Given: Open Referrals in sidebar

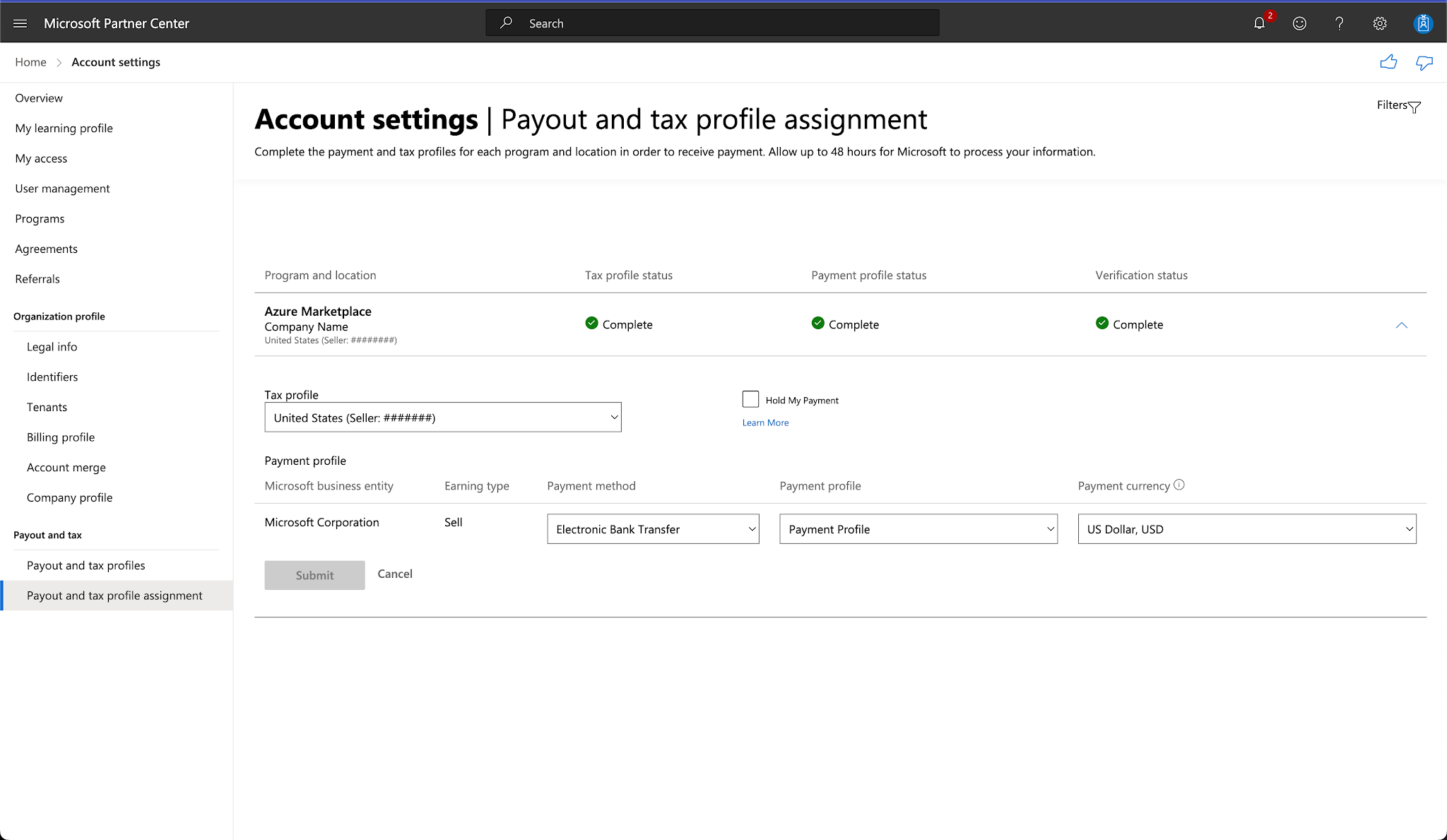Looking at the screenshot, I should (37, 279).
